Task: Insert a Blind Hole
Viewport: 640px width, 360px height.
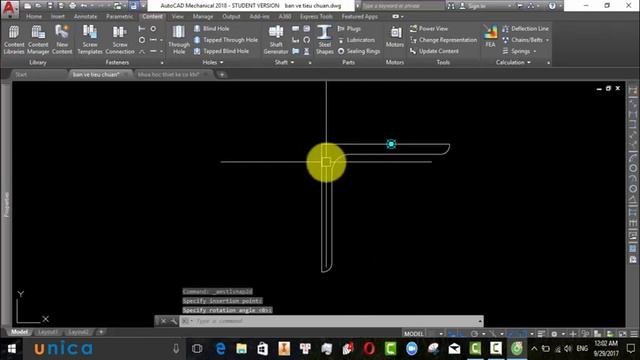Action: click(x=211, y=29)
